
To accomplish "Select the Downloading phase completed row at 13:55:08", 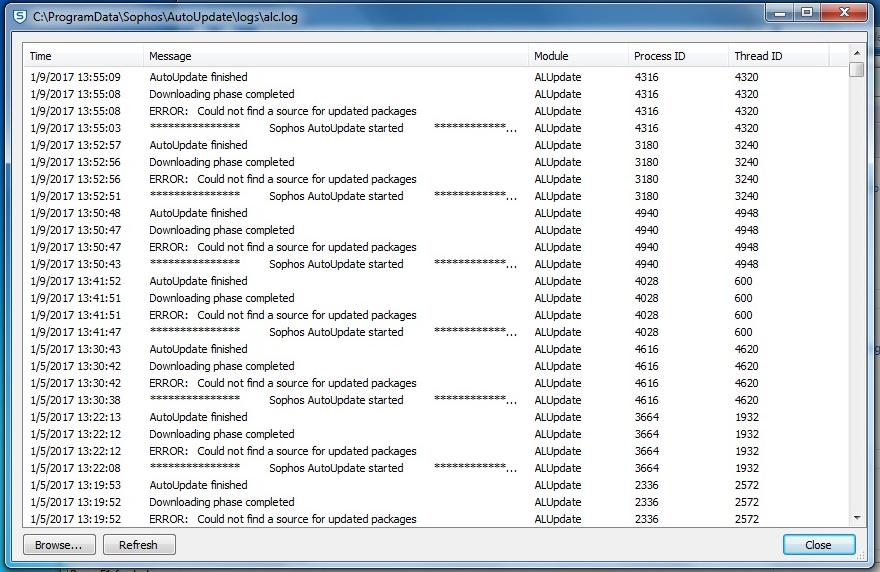I will click(436, 94).
